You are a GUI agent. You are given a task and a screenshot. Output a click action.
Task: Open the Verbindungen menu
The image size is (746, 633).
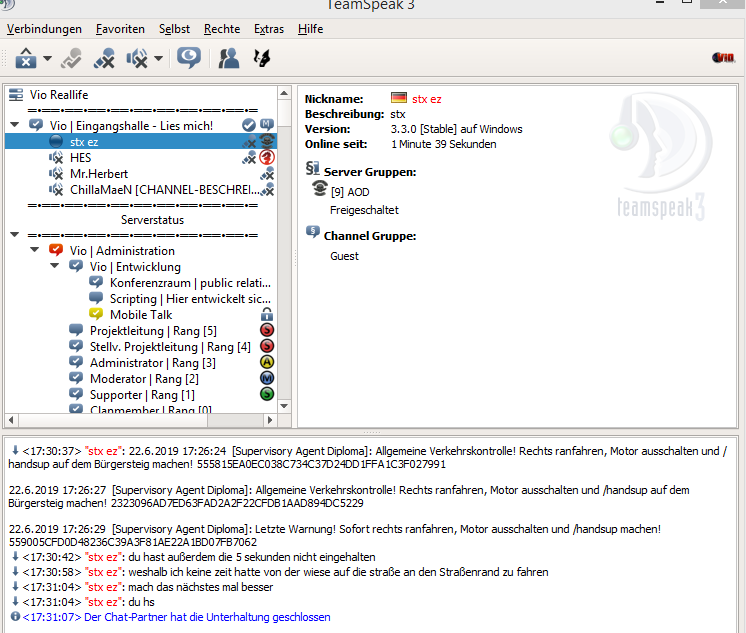44,29
